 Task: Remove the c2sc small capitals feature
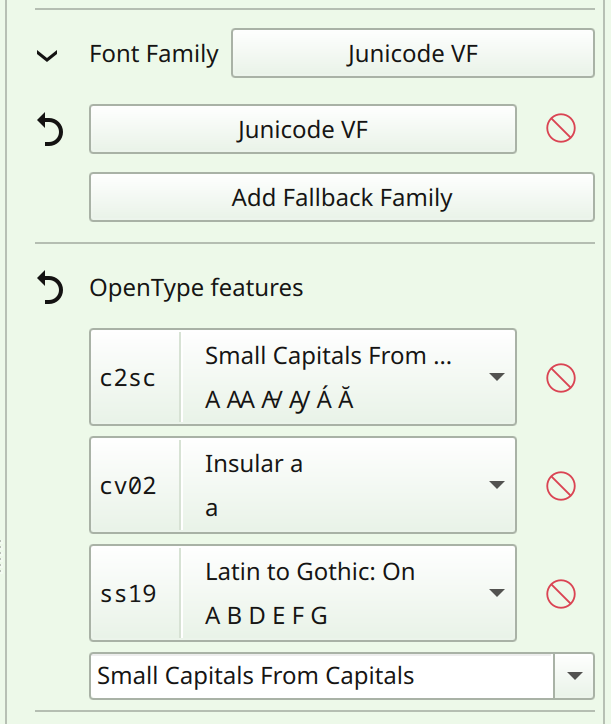[x=561, y=378]
